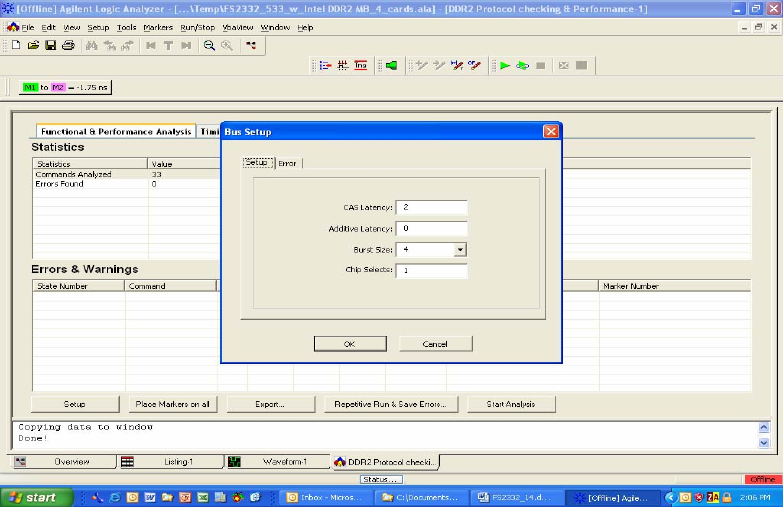Viewport: 783px width, 507px height.
Task: Expand the Burst Size dropdown
Action: click(x=460, y=249)
